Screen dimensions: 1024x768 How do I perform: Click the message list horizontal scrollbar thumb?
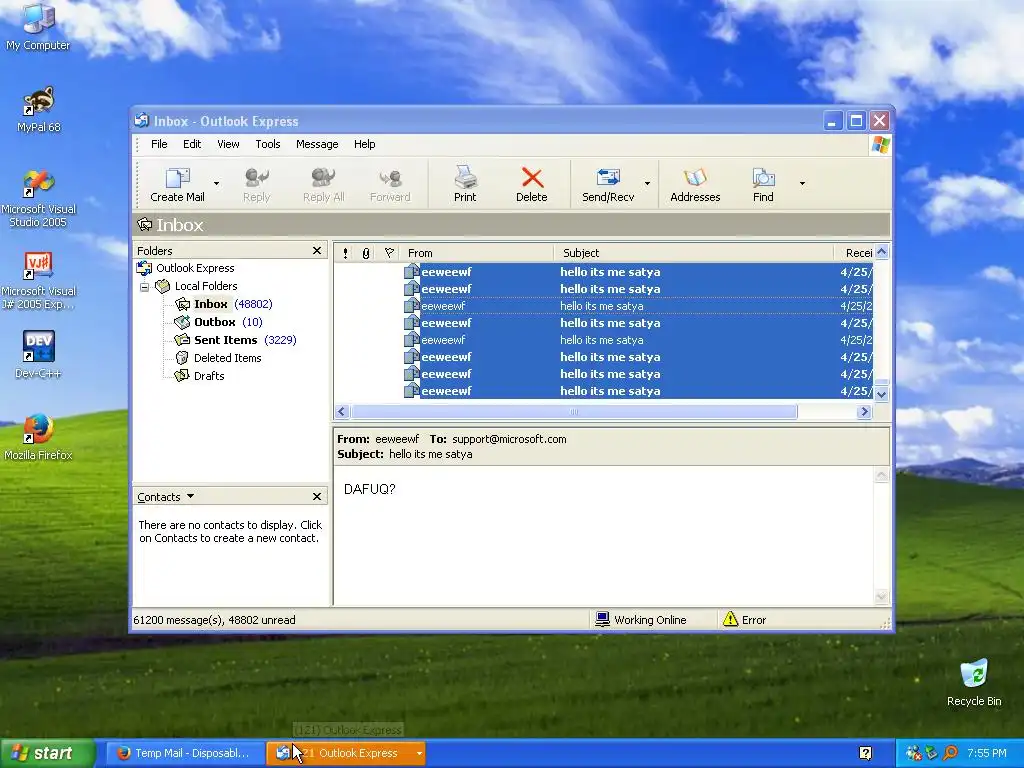point(574,411)
